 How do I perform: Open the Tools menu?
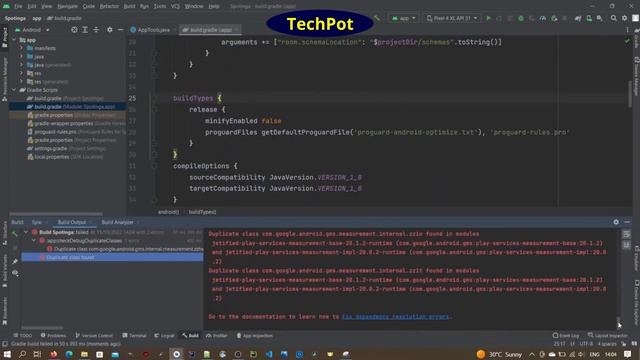tap(160, 6)
